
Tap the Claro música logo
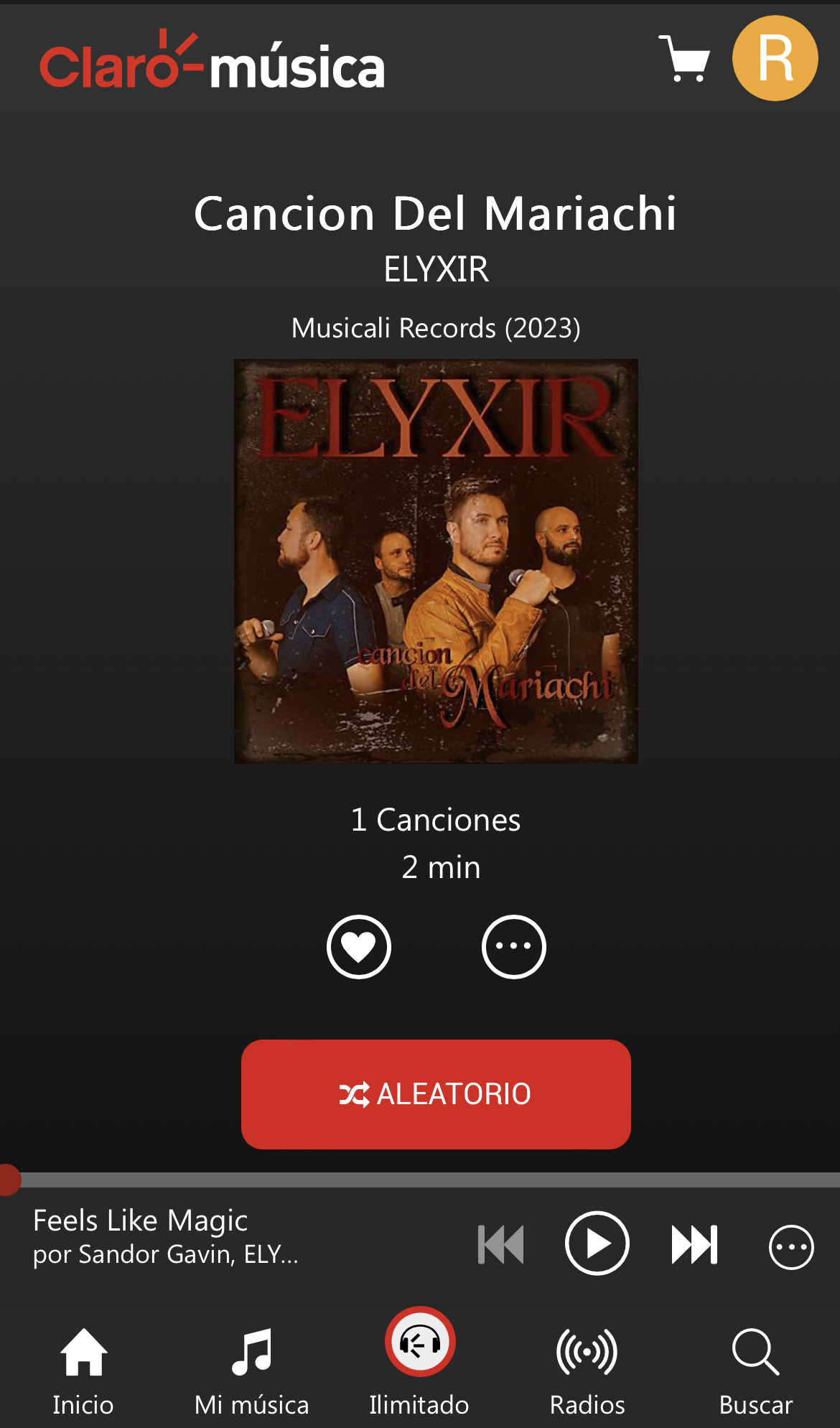point(213,60)
